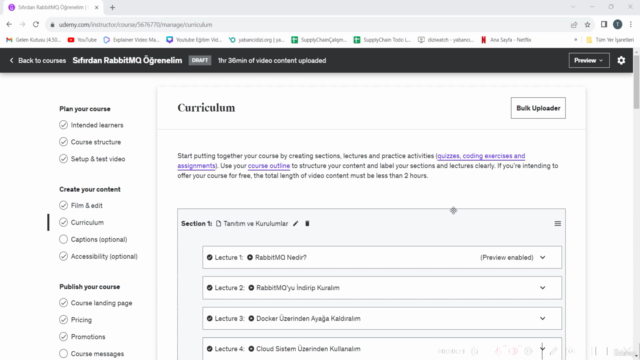
Task: Open the diziwatch - yabancı bookmark
Action: click(x=446, y=40)
